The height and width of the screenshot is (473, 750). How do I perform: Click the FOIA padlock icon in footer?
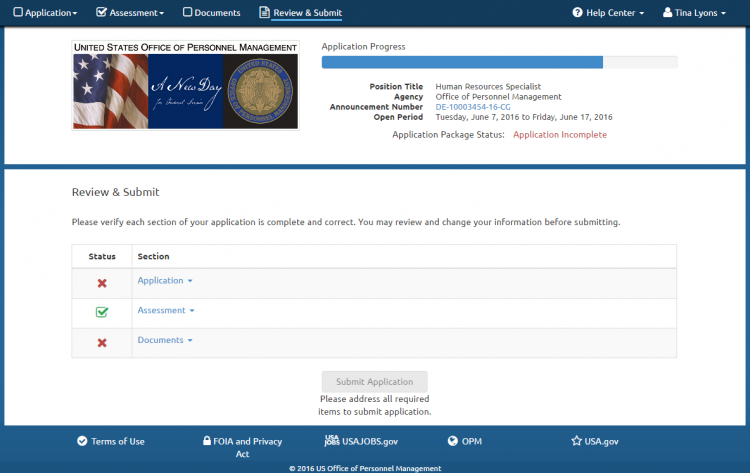point(207,440)
